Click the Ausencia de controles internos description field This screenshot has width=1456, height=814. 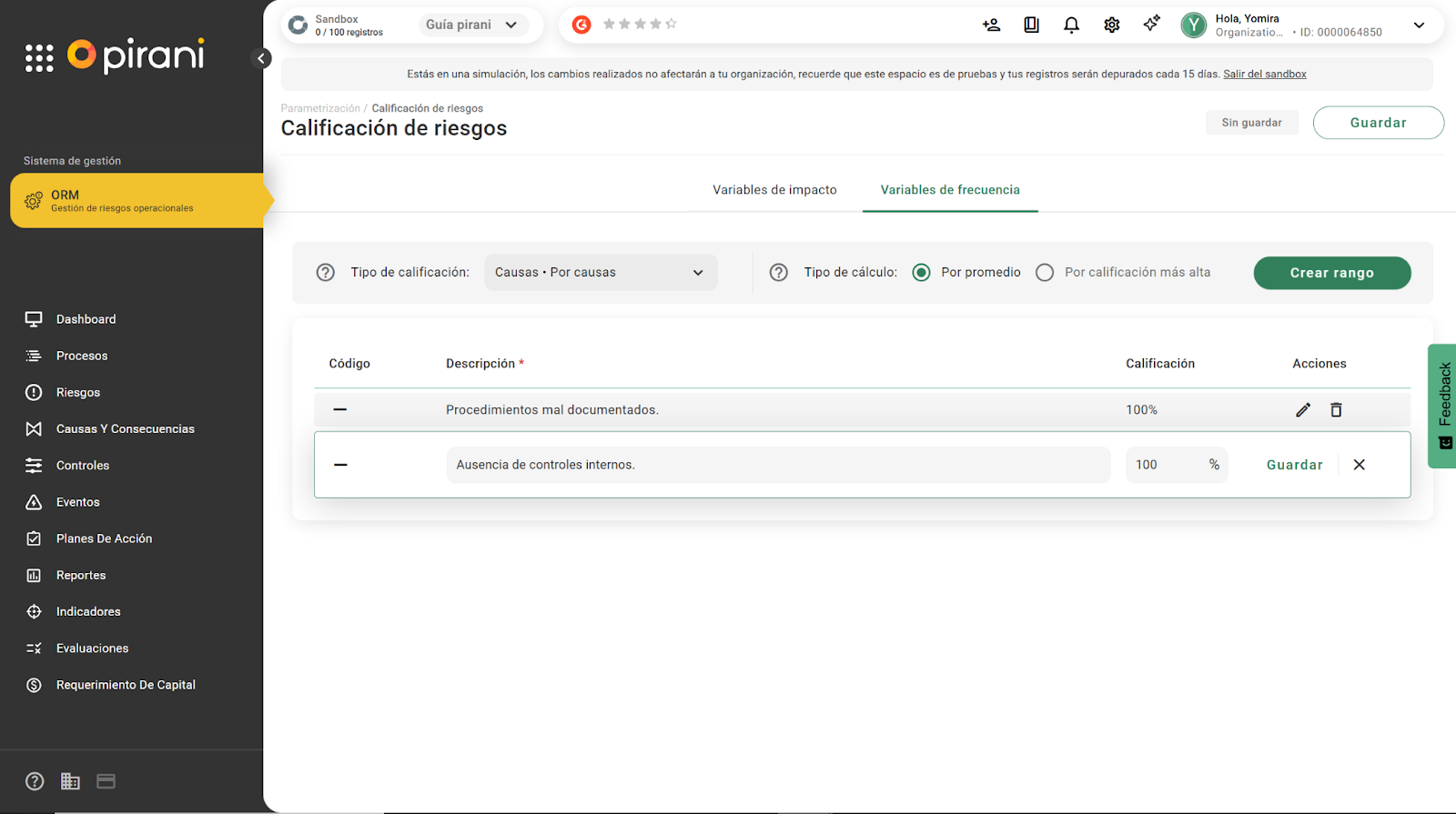(x=777, y=465)
